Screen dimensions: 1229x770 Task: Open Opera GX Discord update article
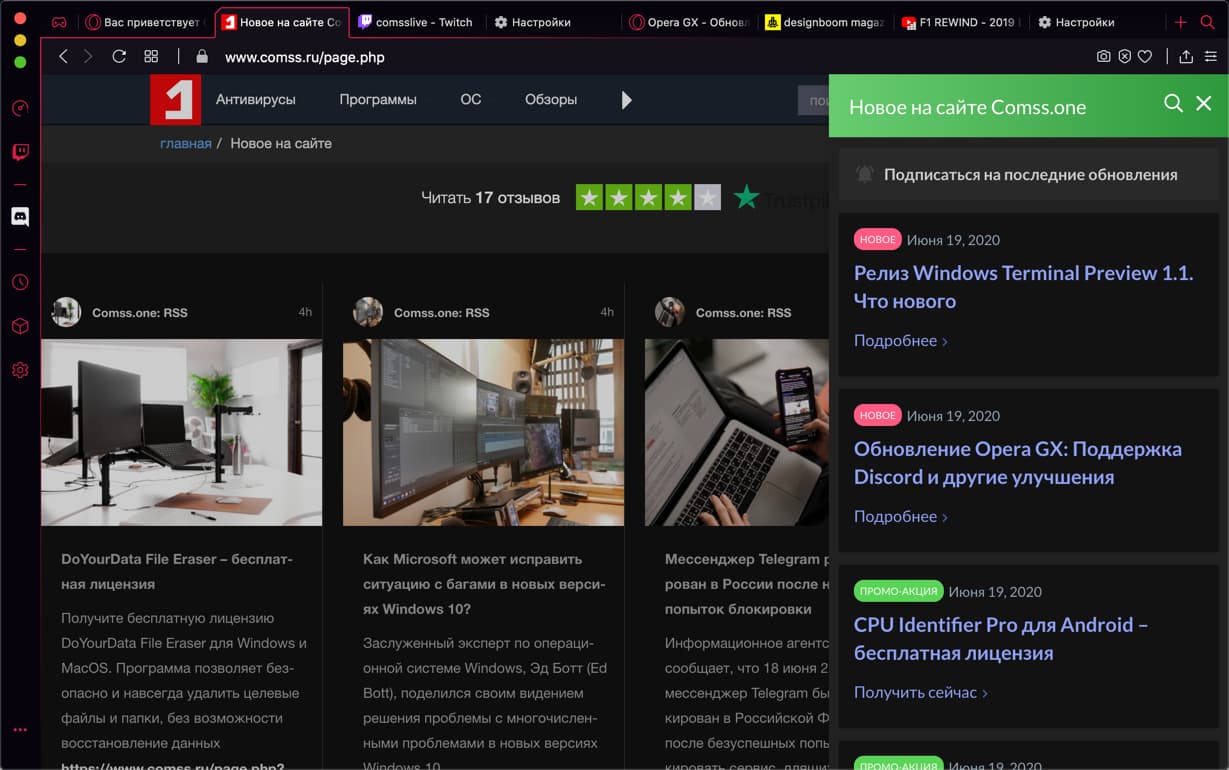point(1018,463)
